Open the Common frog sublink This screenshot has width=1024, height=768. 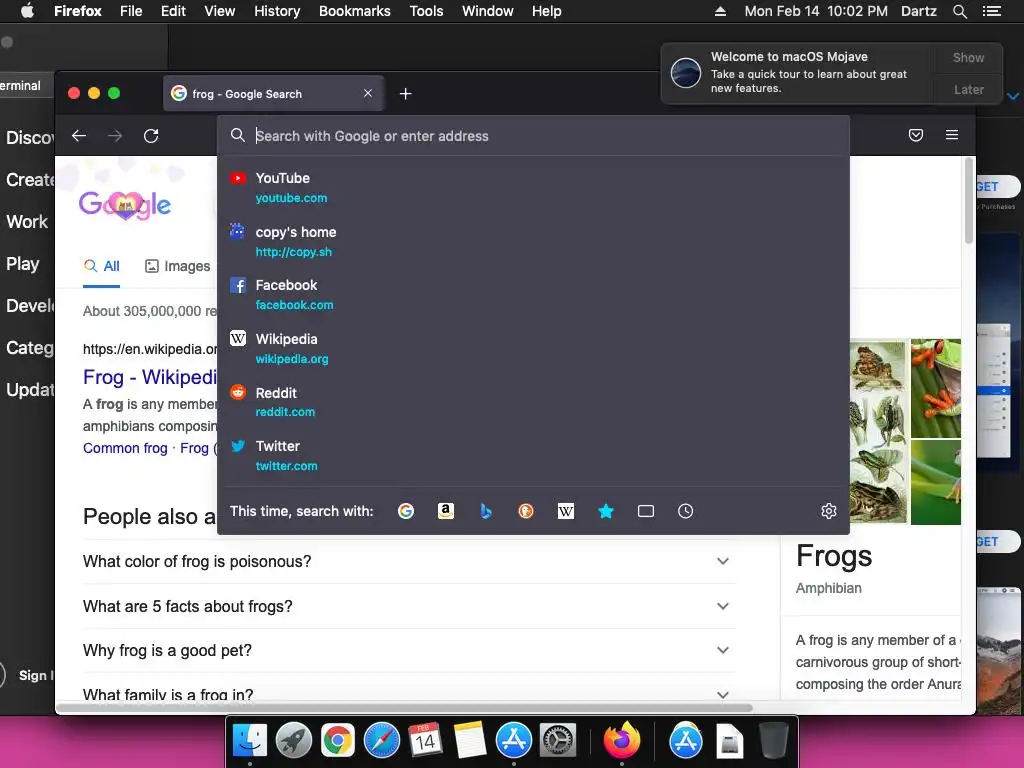[125, 448]
